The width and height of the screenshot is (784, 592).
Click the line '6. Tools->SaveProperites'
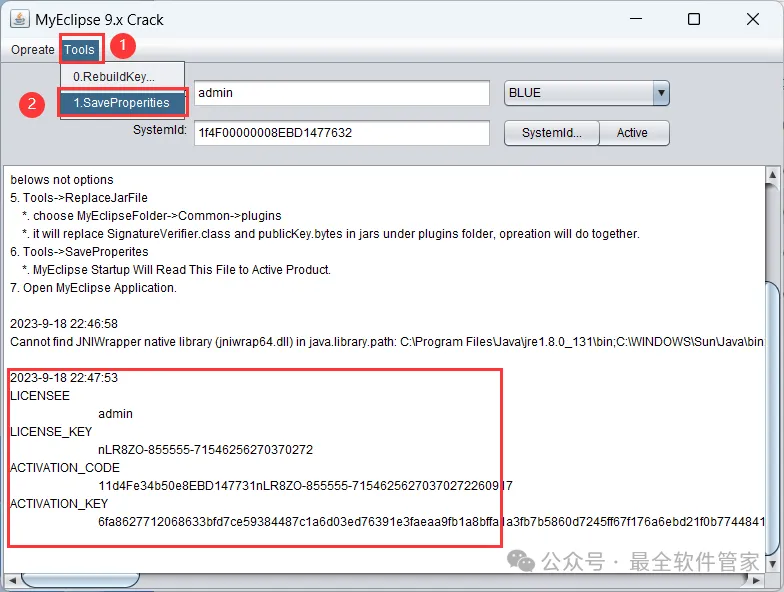80,252
